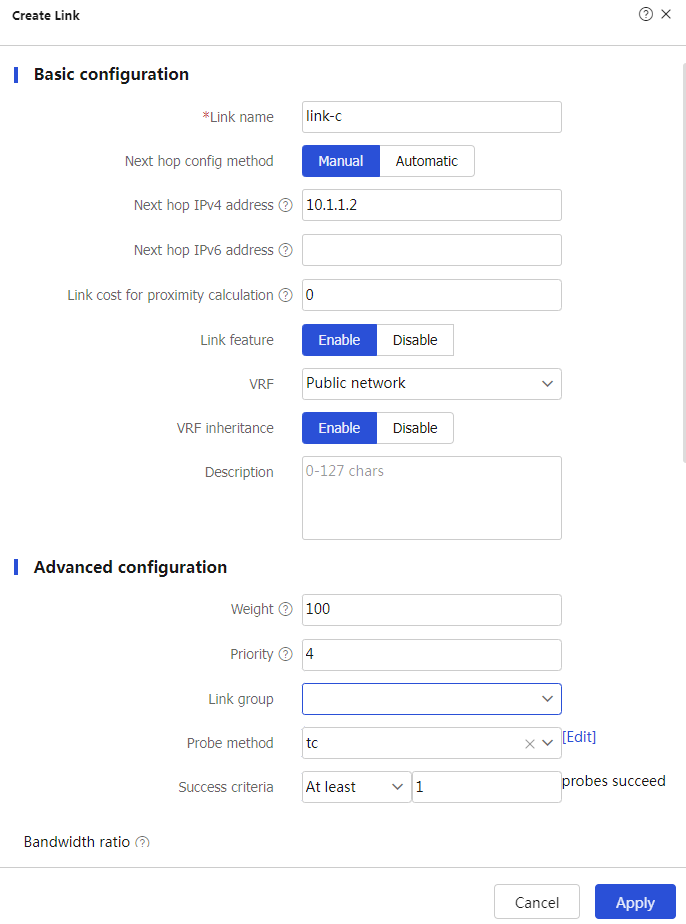Click the Cancel button

pos(537,902)
